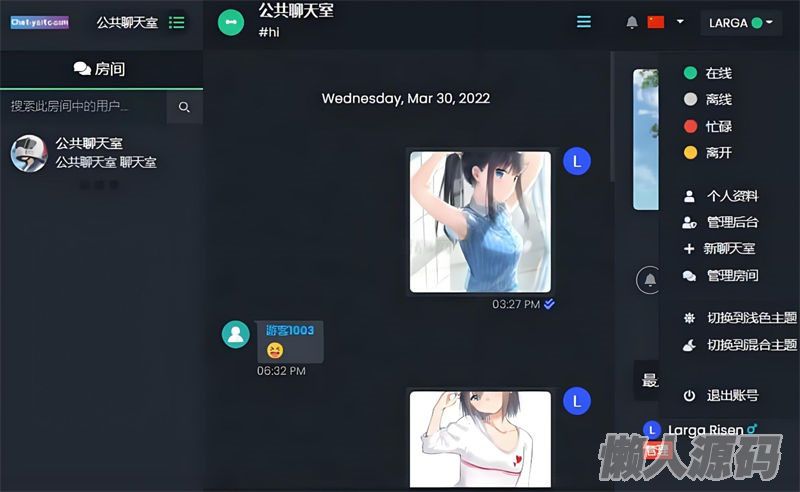Screen dimensions: 800x492
Task: Click the 03:27 PM timestamp
Action: [x=516, y=304]
